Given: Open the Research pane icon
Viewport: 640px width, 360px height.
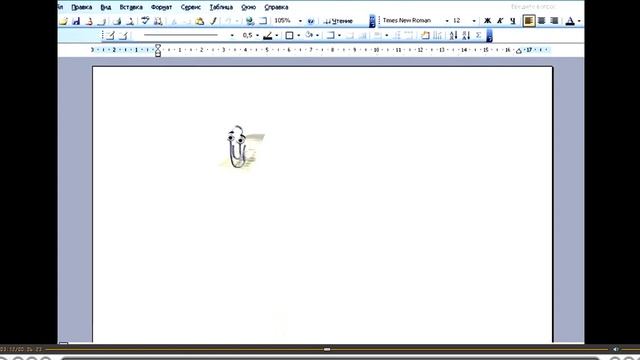Looking at the screenshot, I should click(158, 21).
